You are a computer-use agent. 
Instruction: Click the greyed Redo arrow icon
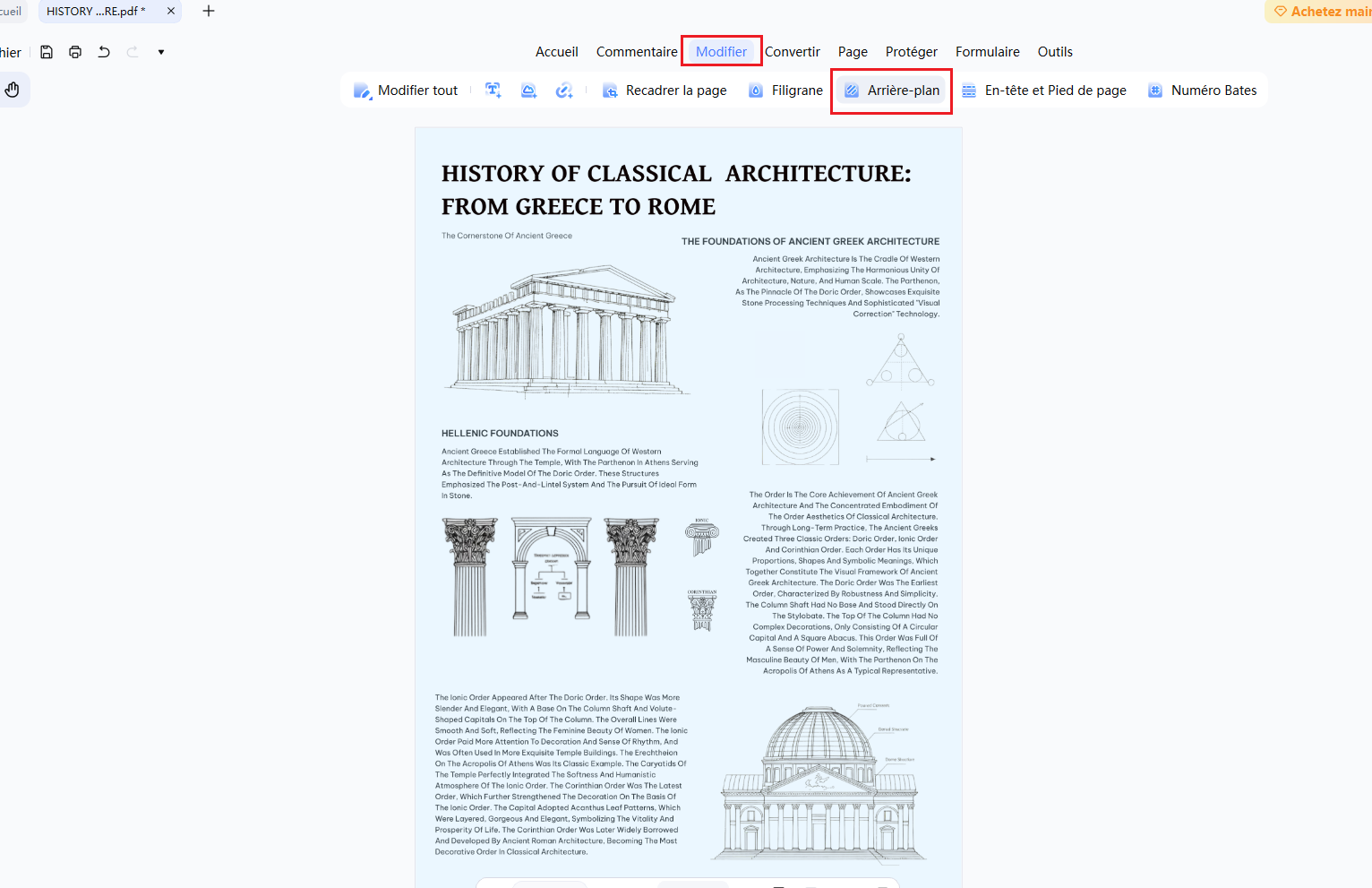pos(133,52)
